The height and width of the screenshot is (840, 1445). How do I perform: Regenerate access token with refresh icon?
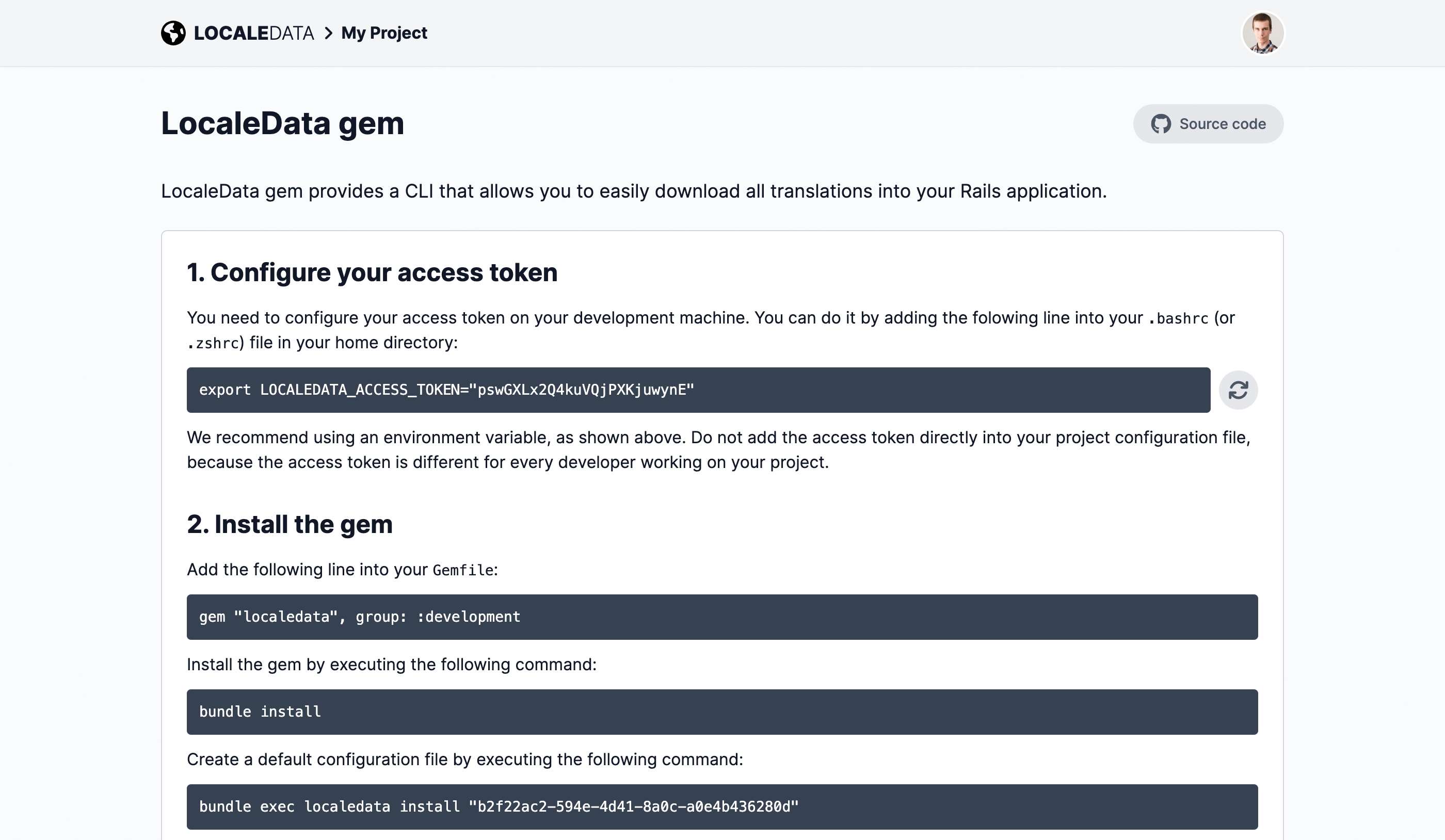[1239, 390]
